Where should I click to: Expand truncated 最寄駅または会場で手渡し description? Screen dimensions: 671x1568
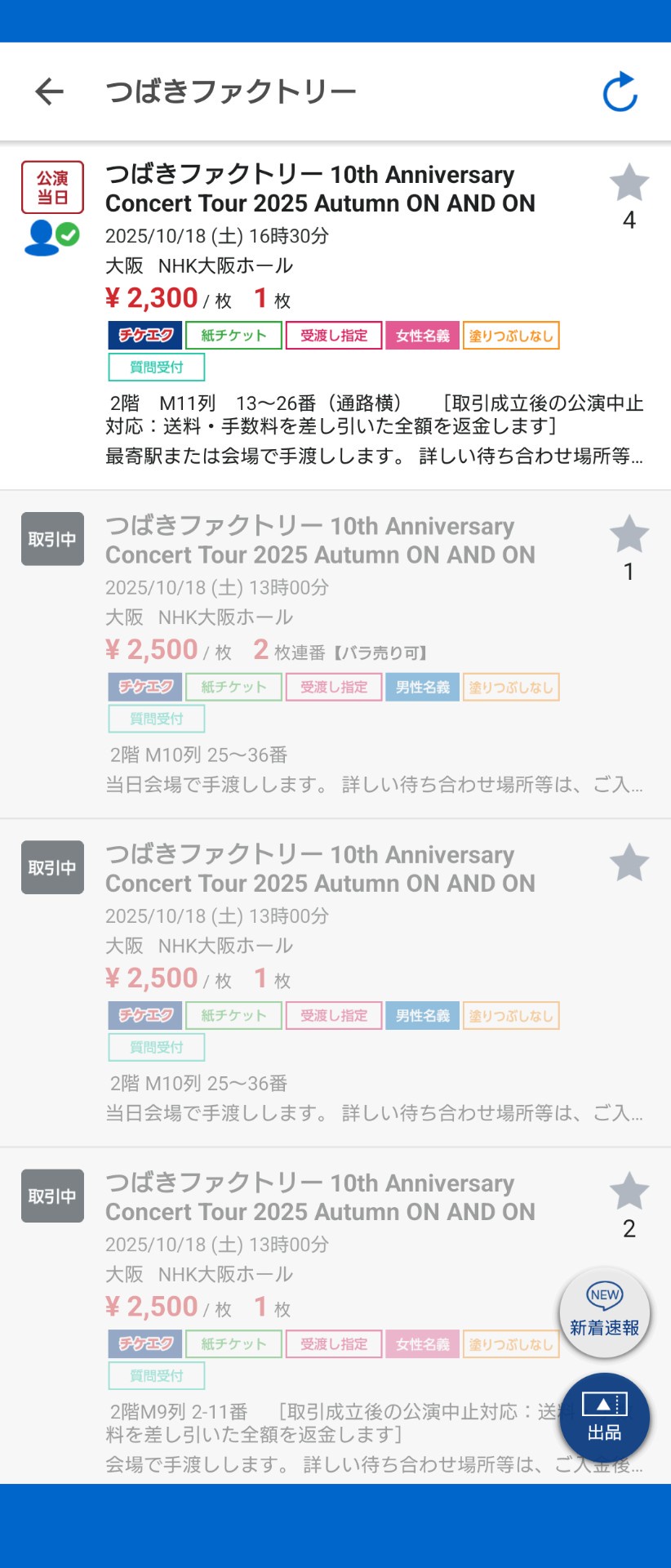[374, 457]
